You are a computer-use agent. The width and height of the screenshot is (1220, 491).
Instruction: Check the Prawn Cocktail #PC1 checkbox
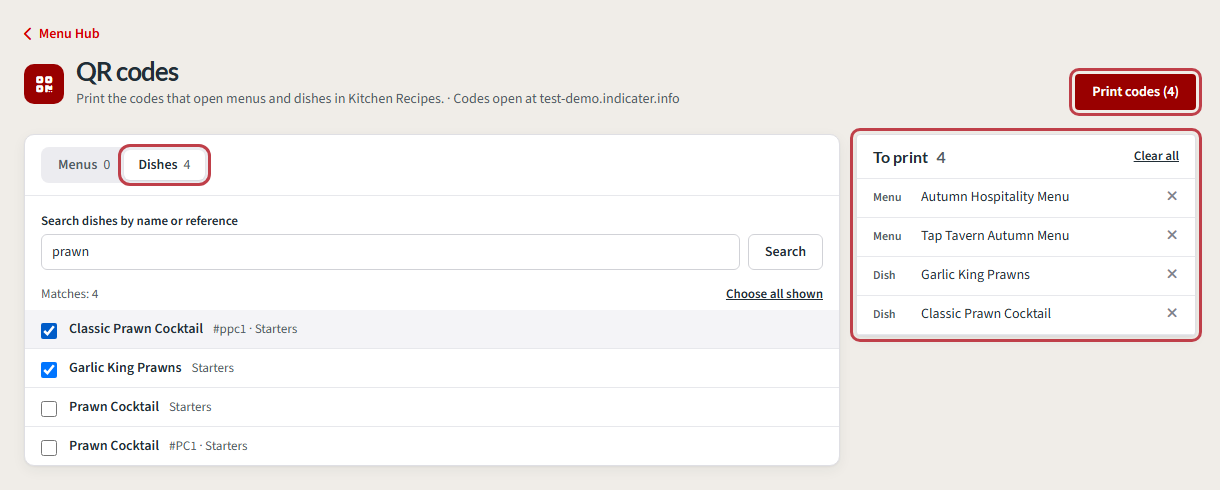pos(49,447)
